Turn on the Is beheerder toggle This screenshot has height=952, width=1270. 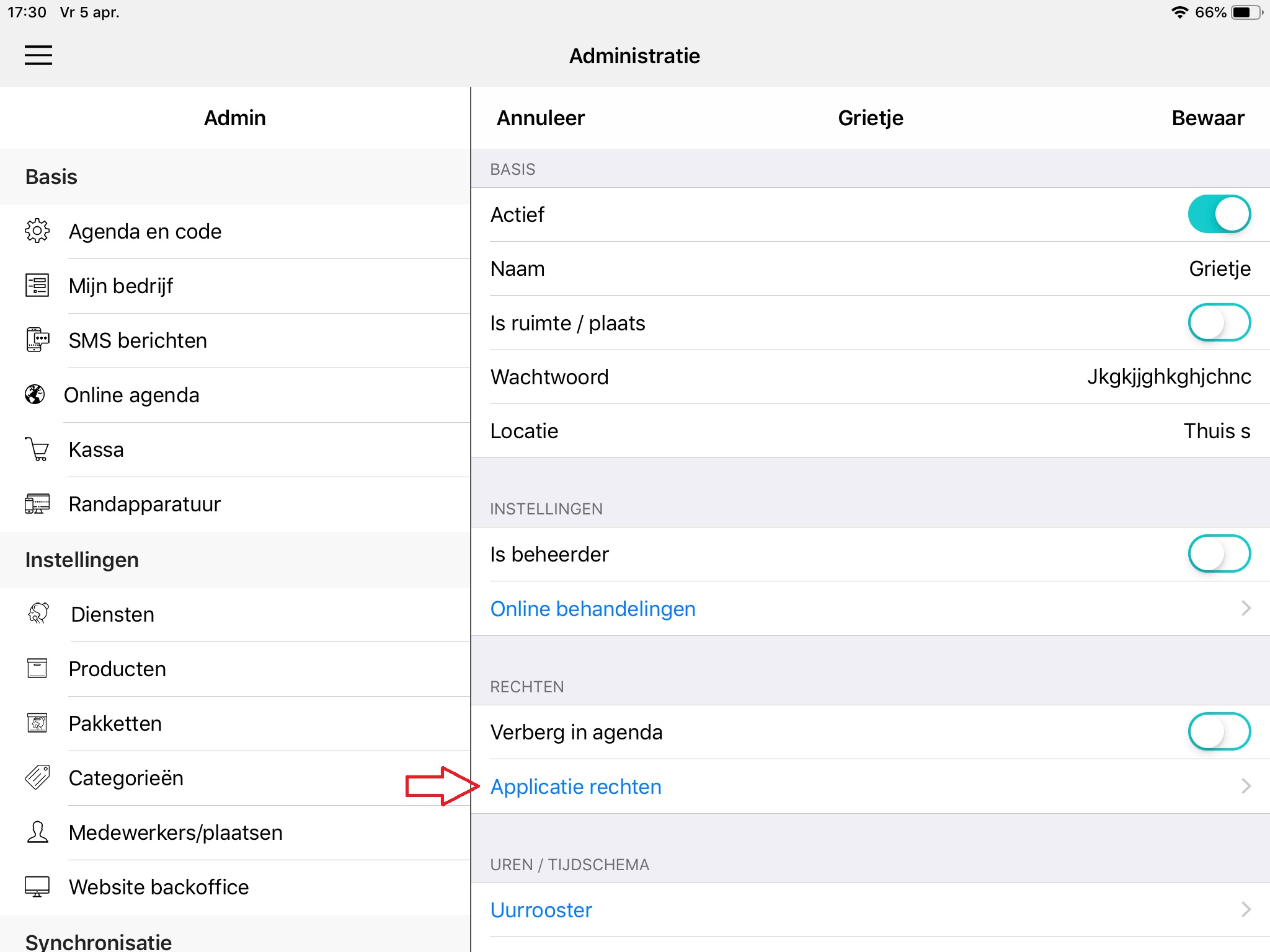(1219, 554)
